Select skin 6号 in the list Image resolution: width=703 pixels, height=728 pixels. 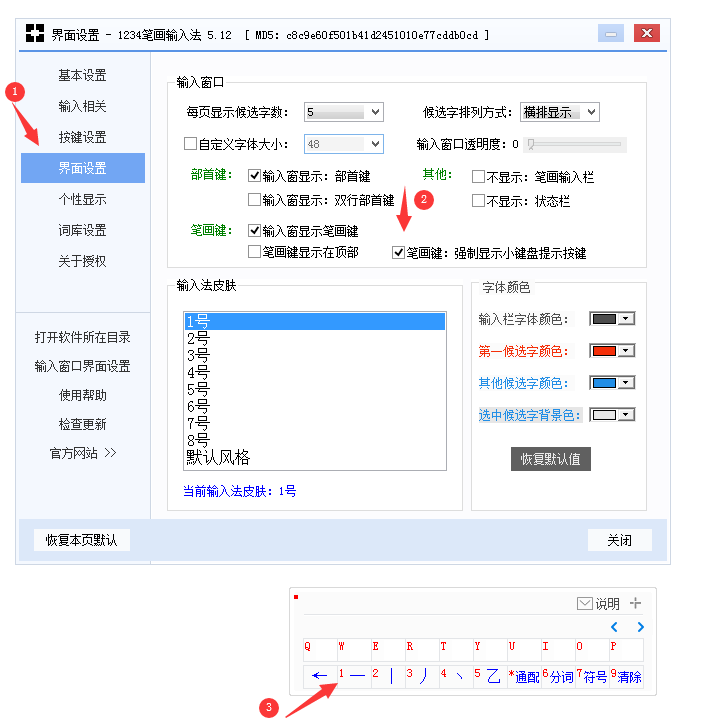pos(315,406)
